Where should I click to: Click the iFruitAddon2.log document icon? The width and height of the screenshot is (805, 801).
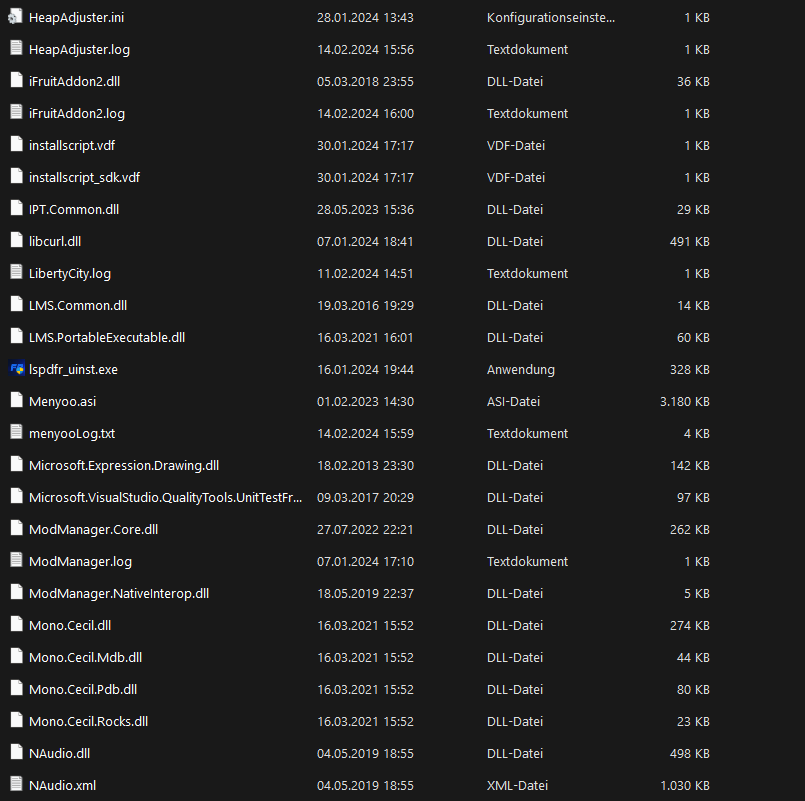click(x=16, y=112)
